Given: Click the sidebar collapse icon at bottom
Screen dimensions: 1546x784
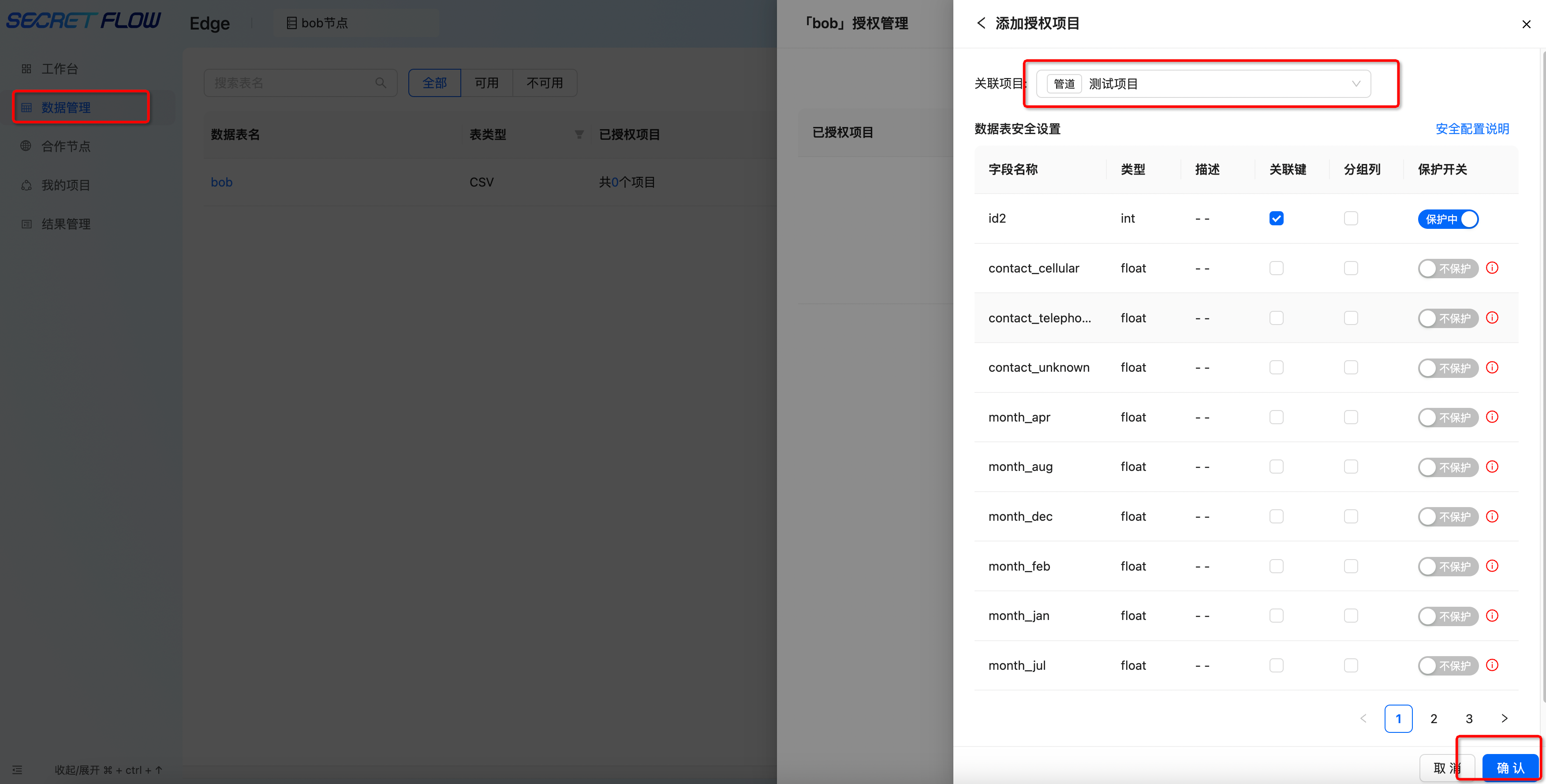Looking at the screenshot, I should coord(17,769).
